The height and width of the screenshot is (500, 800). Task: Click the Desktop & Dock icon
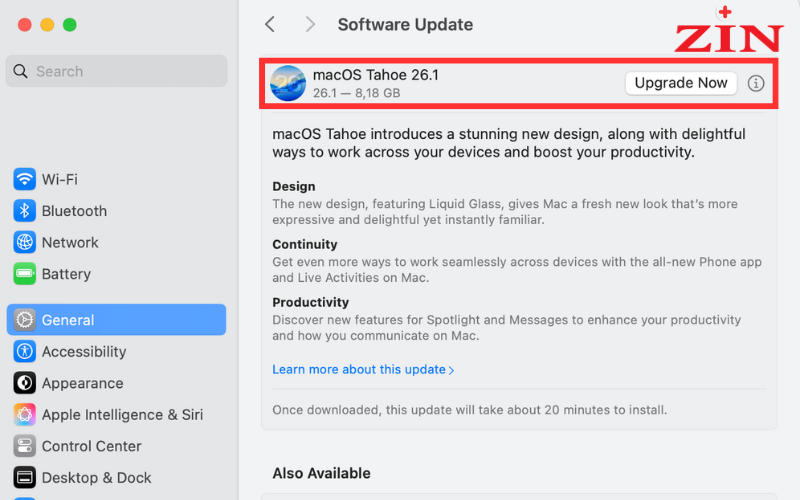coord(24,478)
